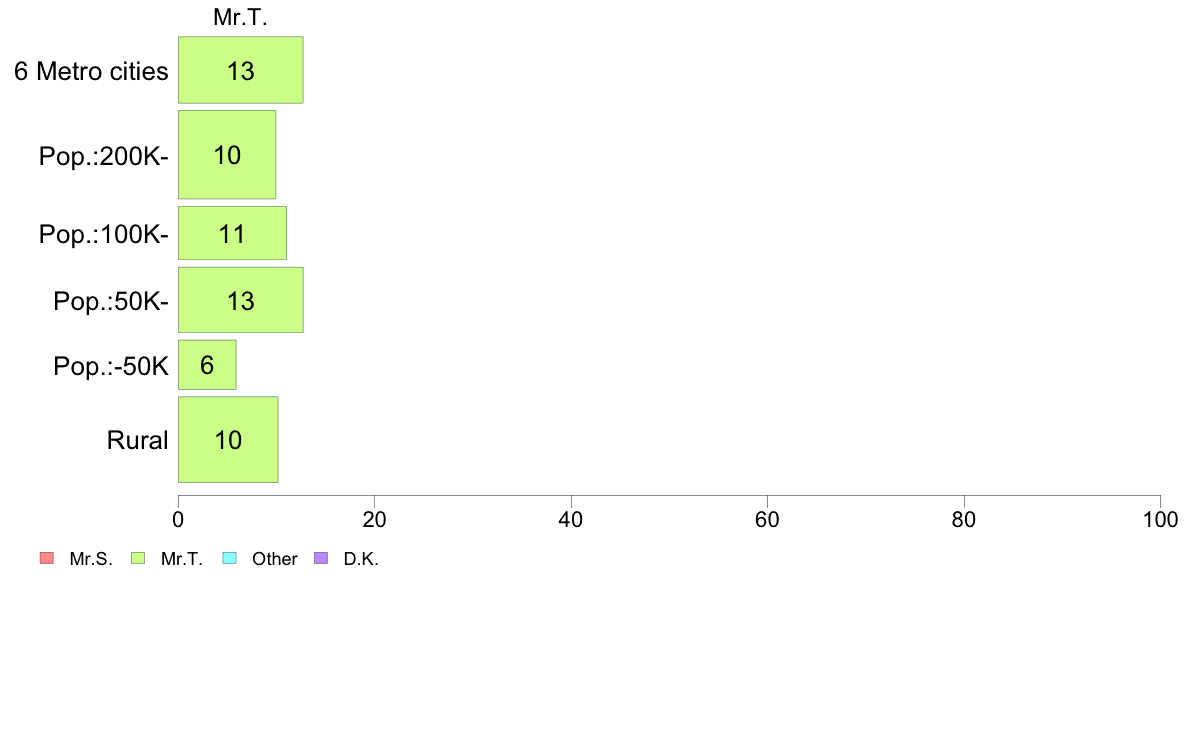Click the 100 axis tick label
This screenshot has height=736, width=1188.
1160,520
